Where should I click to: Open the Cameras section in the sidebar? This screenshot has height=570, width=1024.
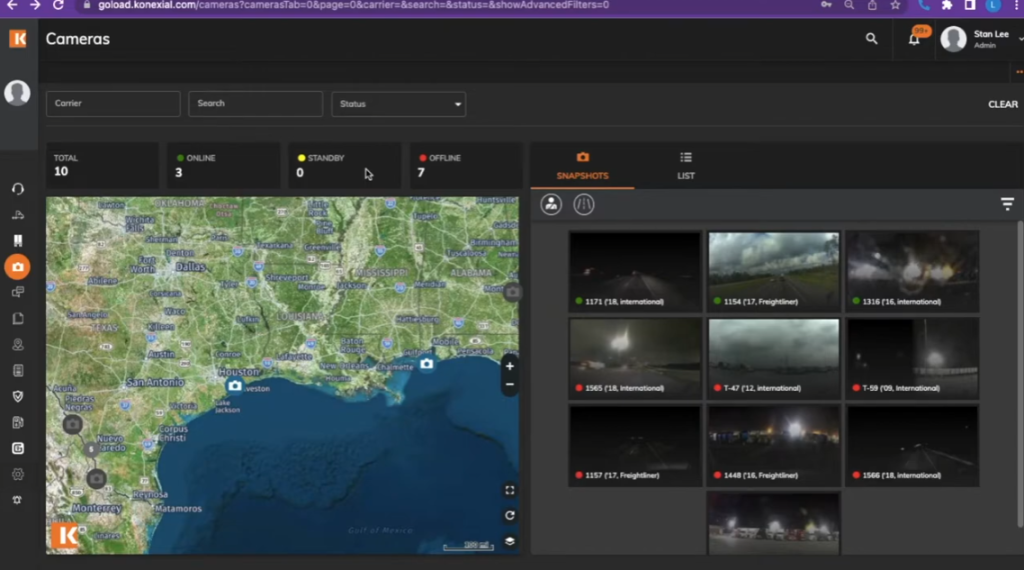(17, 267)
